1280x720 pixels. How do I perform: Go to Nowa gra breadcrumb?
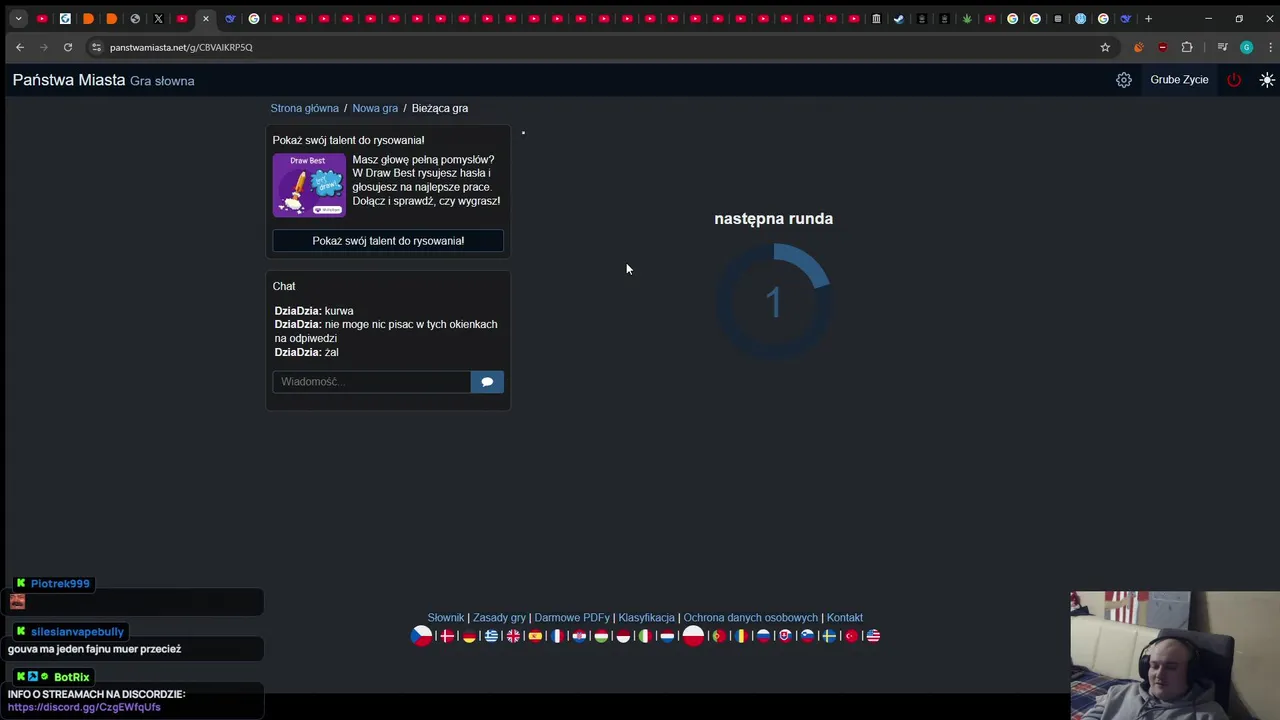[375, 108]
